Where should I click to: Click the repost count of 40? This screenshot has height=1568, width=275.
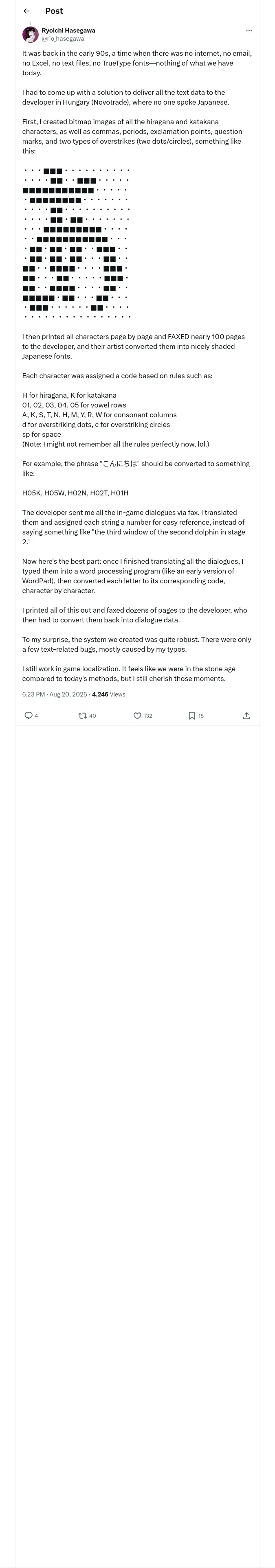point(92,716)
